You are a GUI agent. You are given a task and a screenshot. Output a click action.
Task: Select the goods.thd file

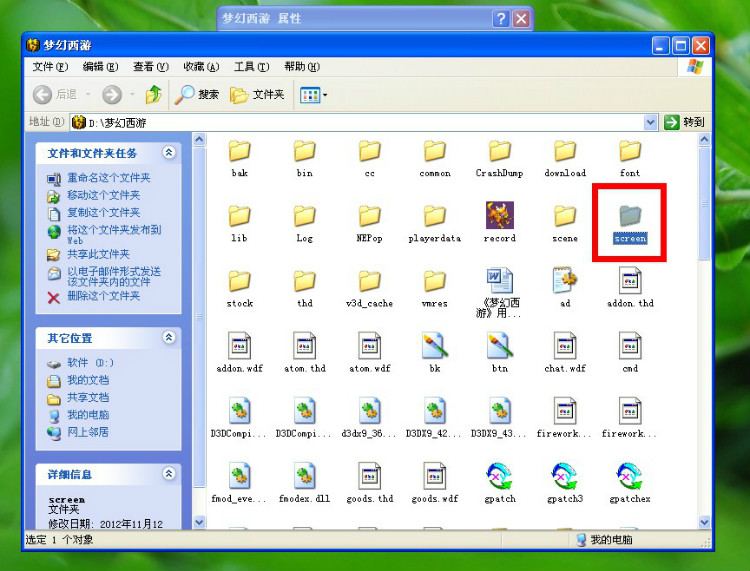click(369, 482)
